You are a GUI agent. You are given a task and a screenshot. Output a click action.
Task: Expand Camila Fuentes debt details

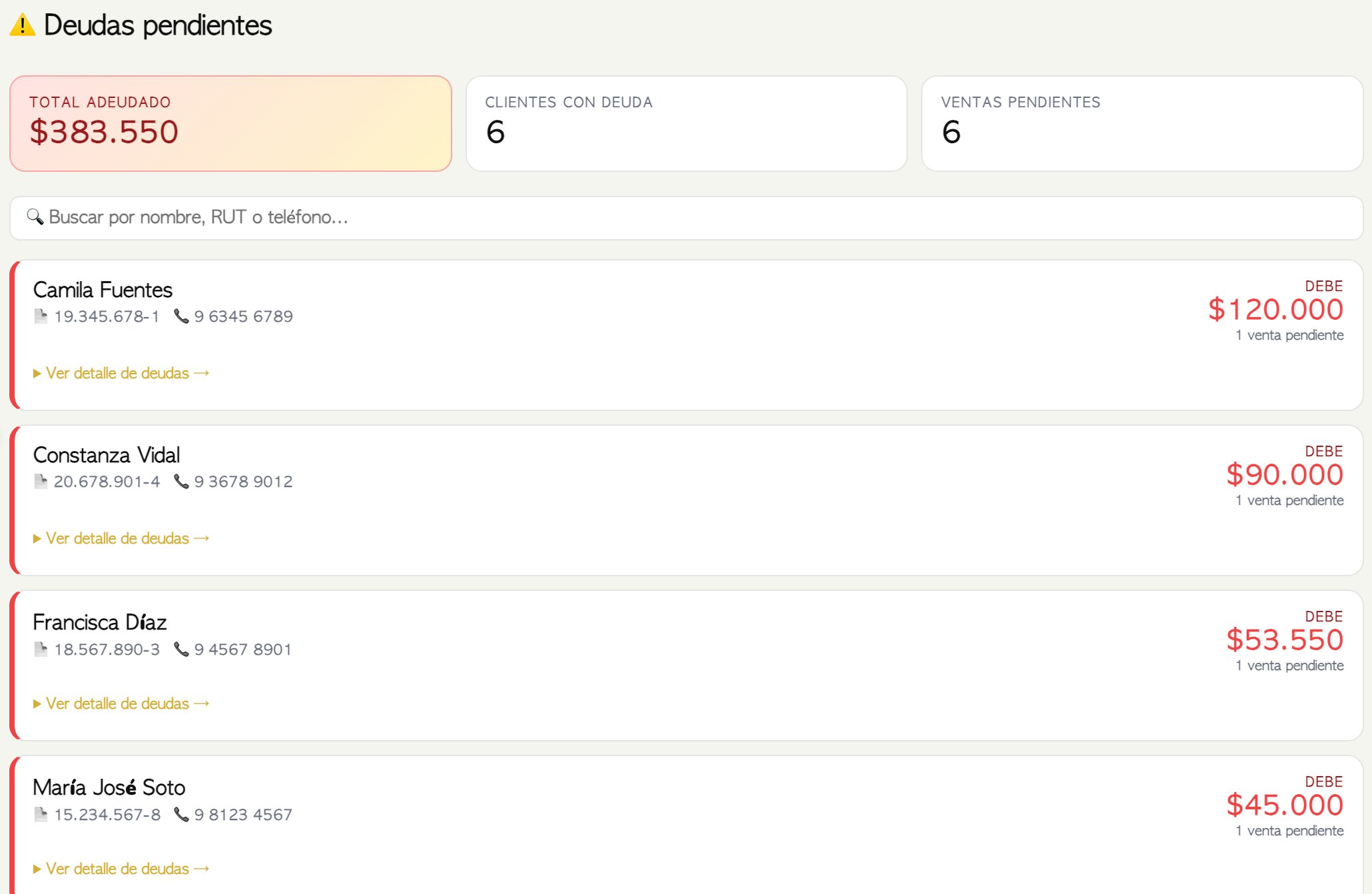[121, 373]
